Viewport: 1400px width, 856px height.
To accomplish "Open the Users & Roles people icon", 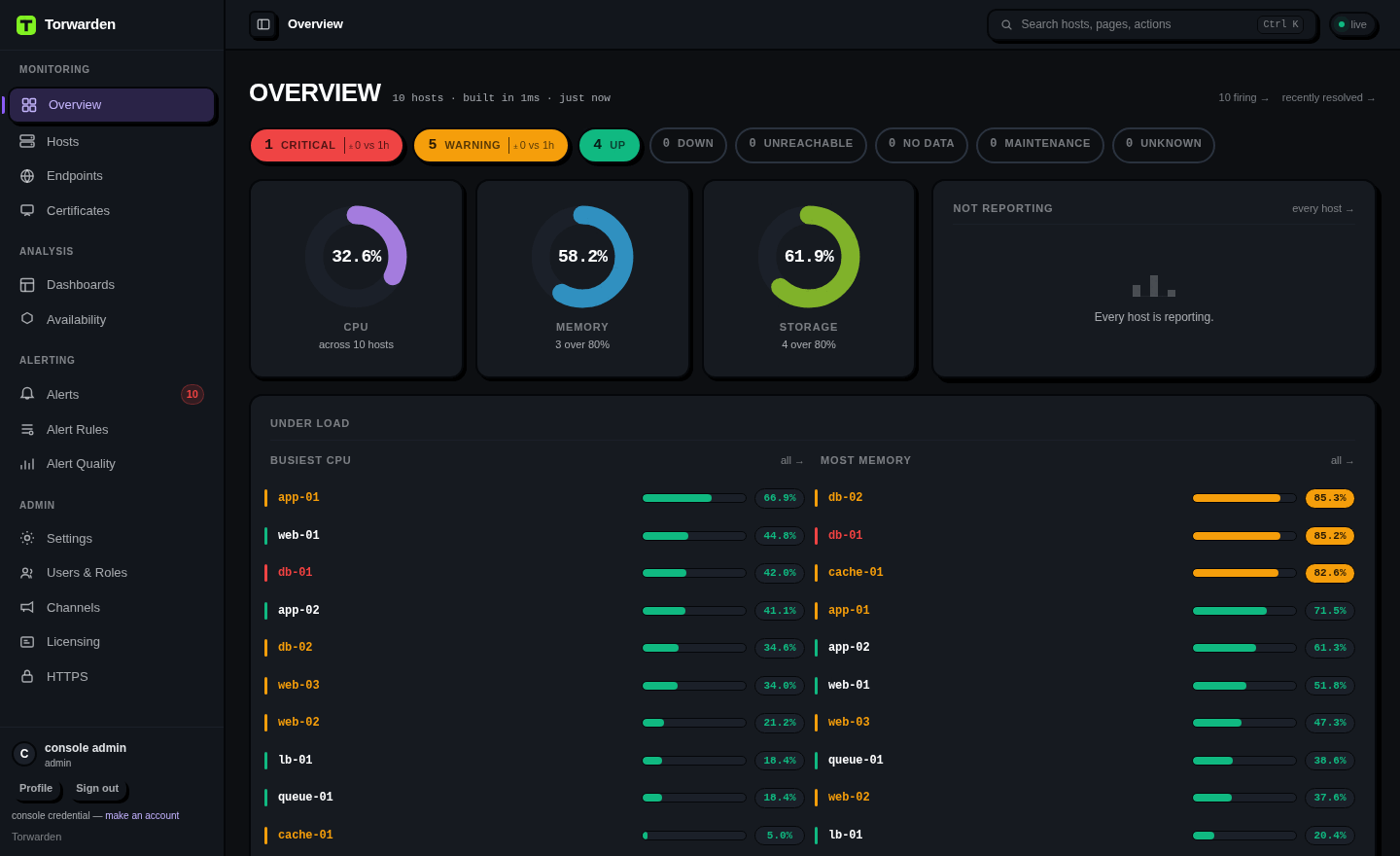I will tap(27, 573).
